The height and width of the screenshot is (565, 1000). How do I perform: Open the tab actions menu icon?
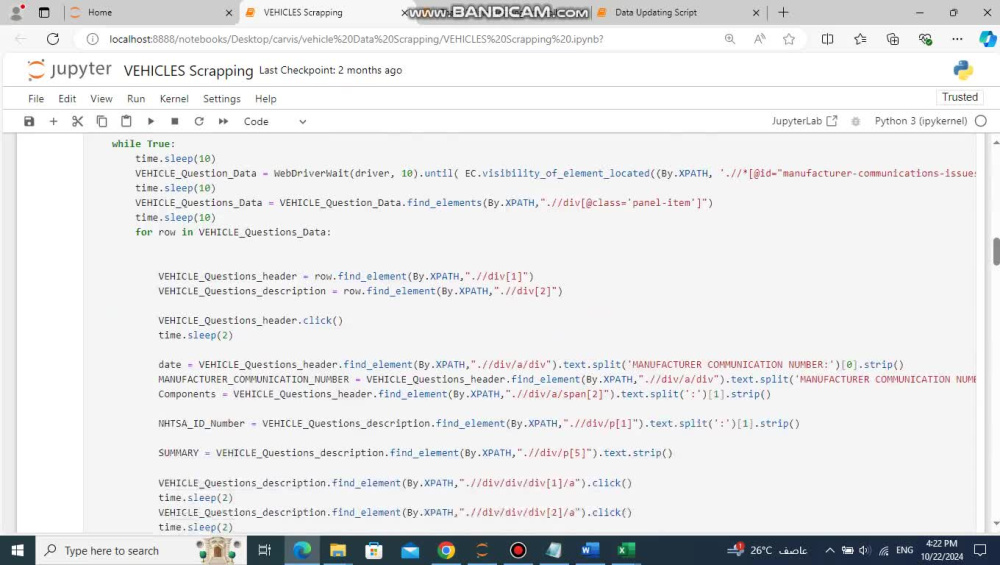(x=44, y=12)
